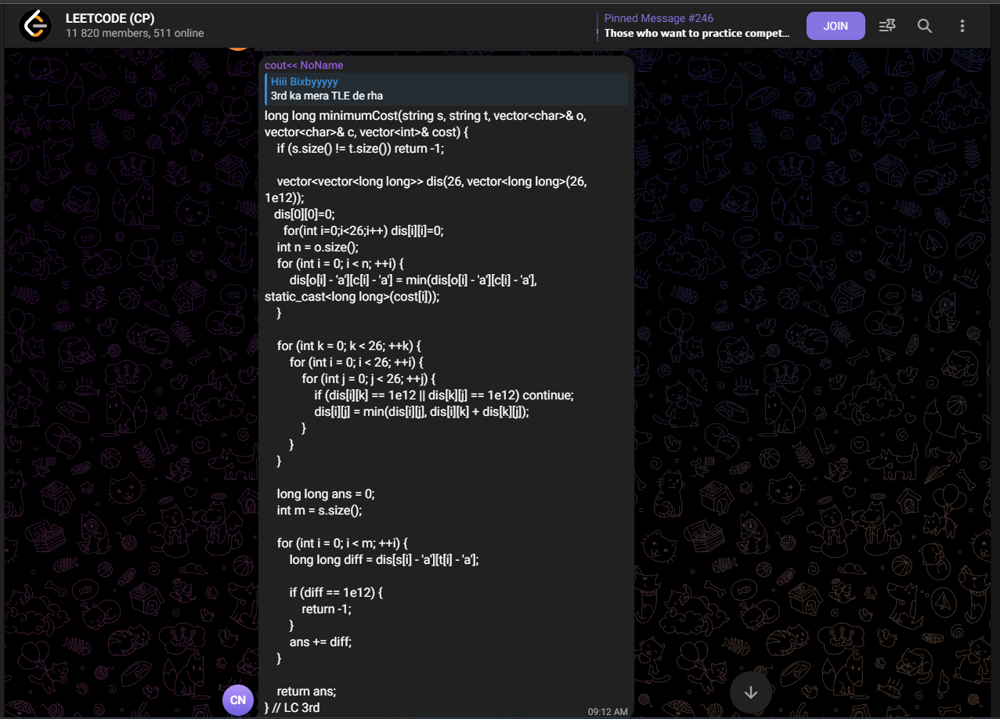
Task: Open Pinned Message #246 banner
Action: 696,26
